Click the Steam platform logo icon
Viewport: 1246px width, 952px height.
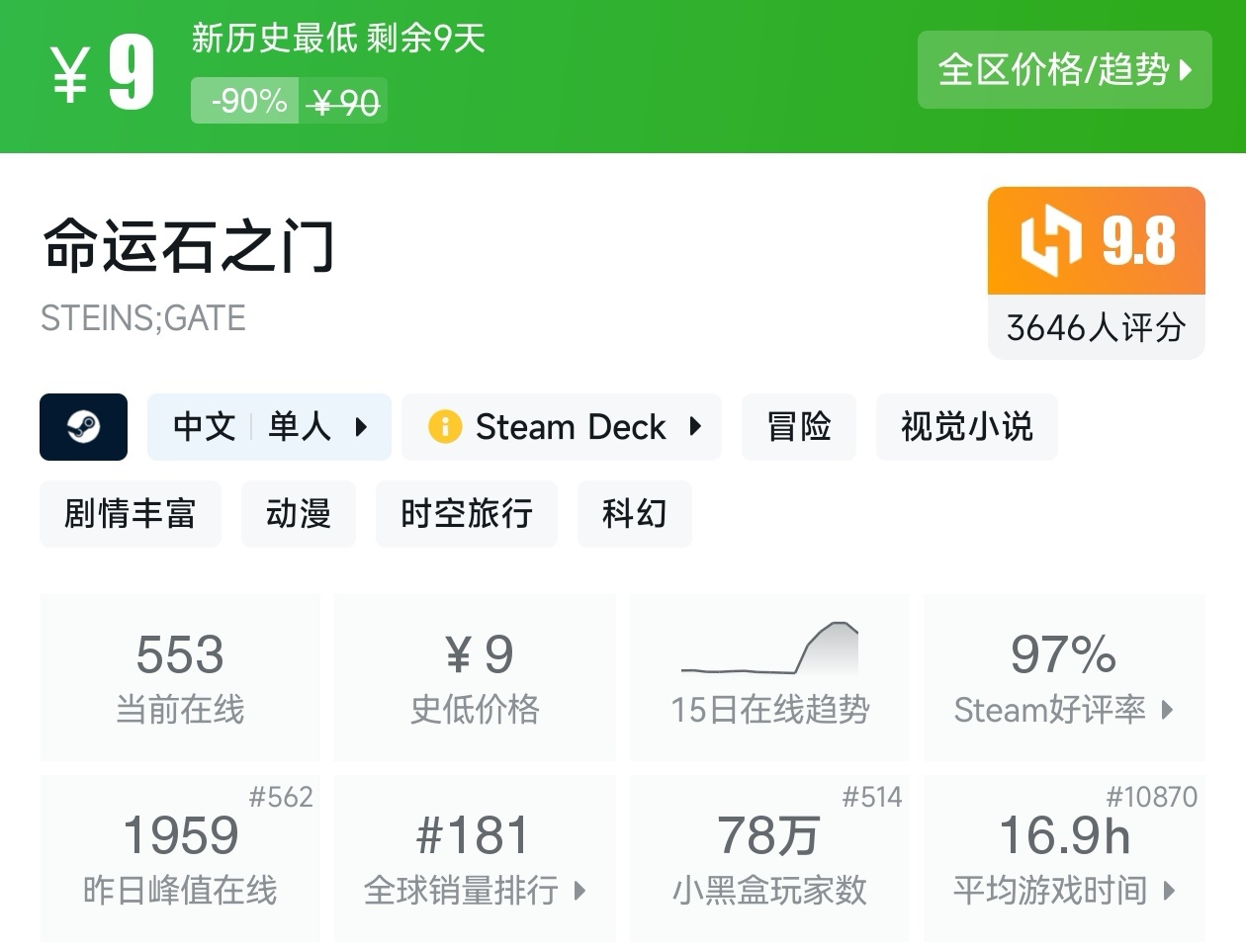pos(83,427)
